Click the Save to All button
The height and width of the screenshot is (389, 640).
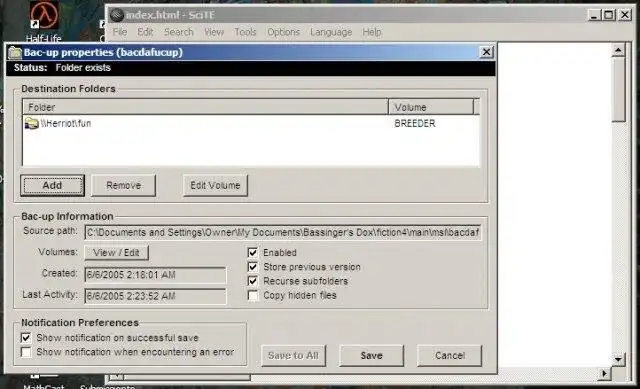click(x=293, y=356)
